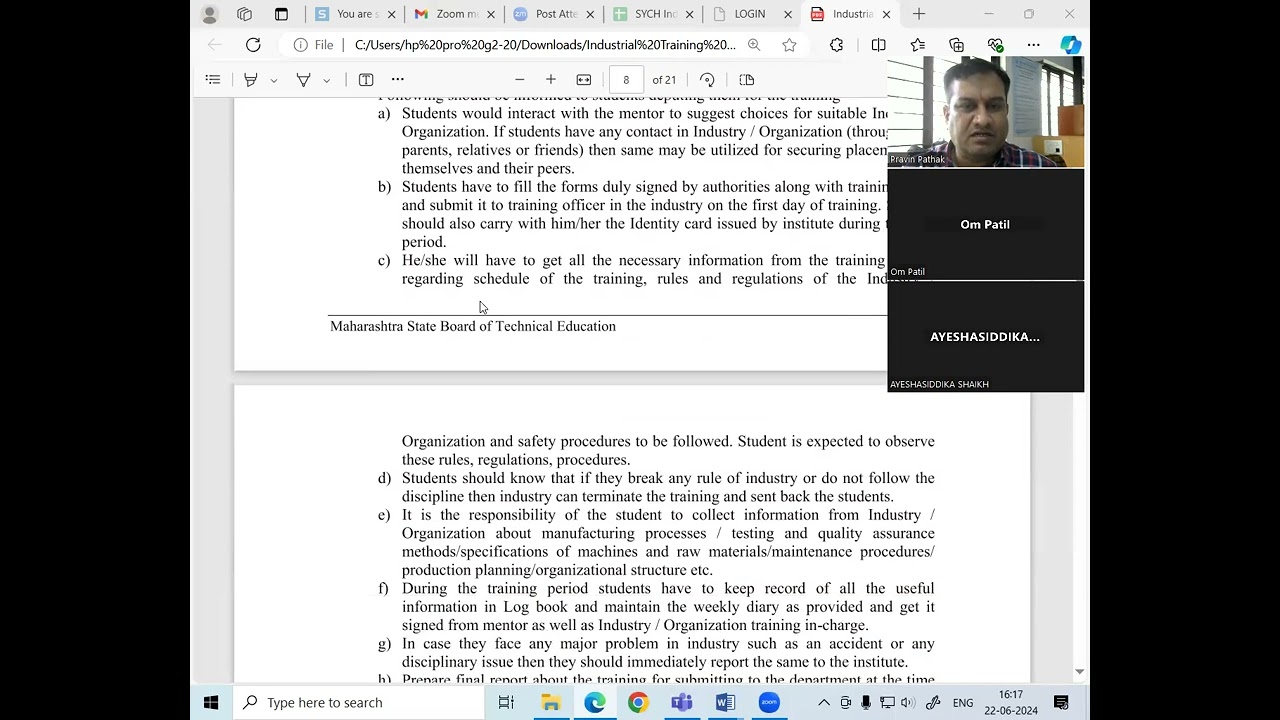
Task: Open the tab actions menu icon
Action: point(281,14)
